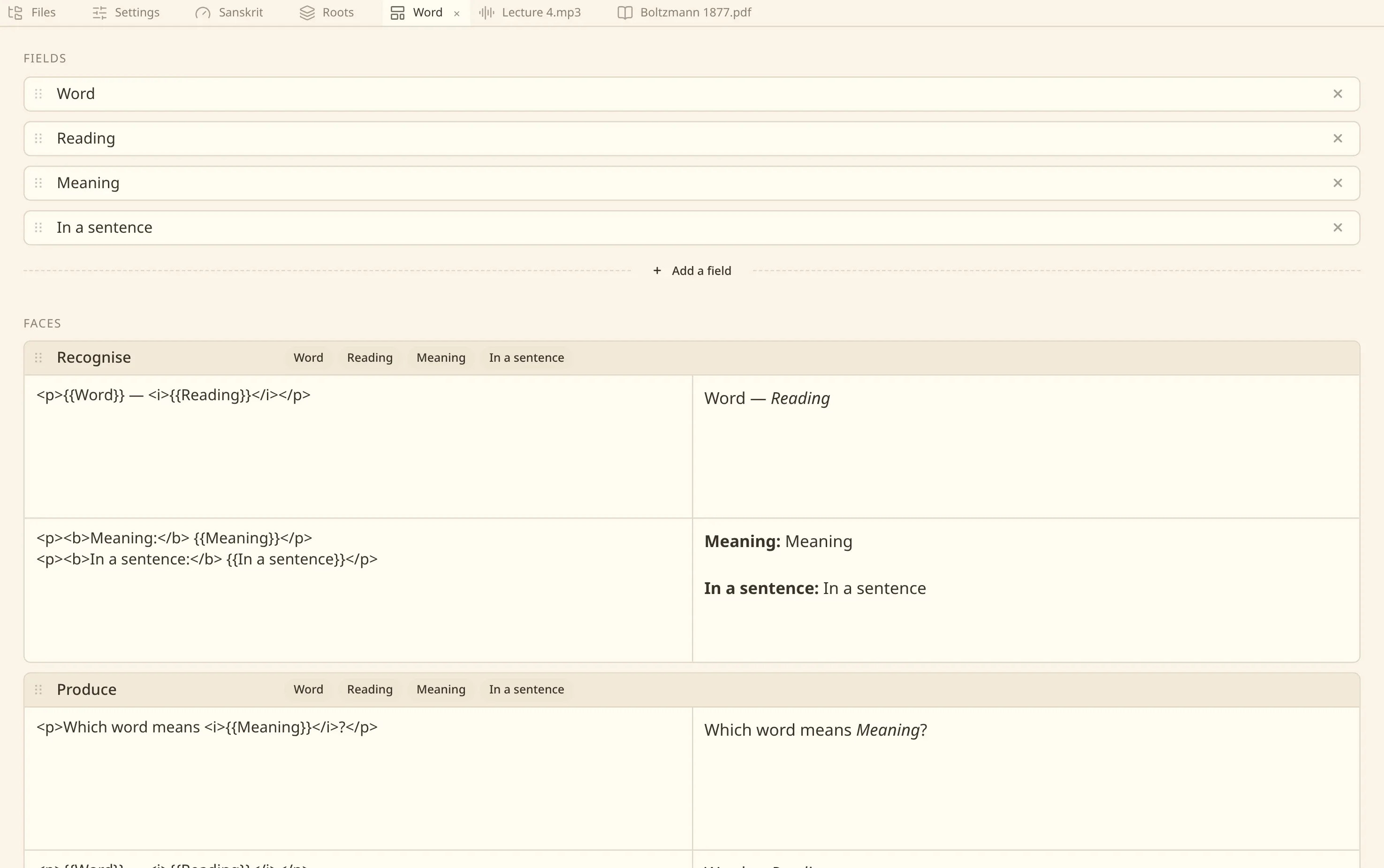Edit the Produce front template code
Screen dimensions: 1384x868
358,778
